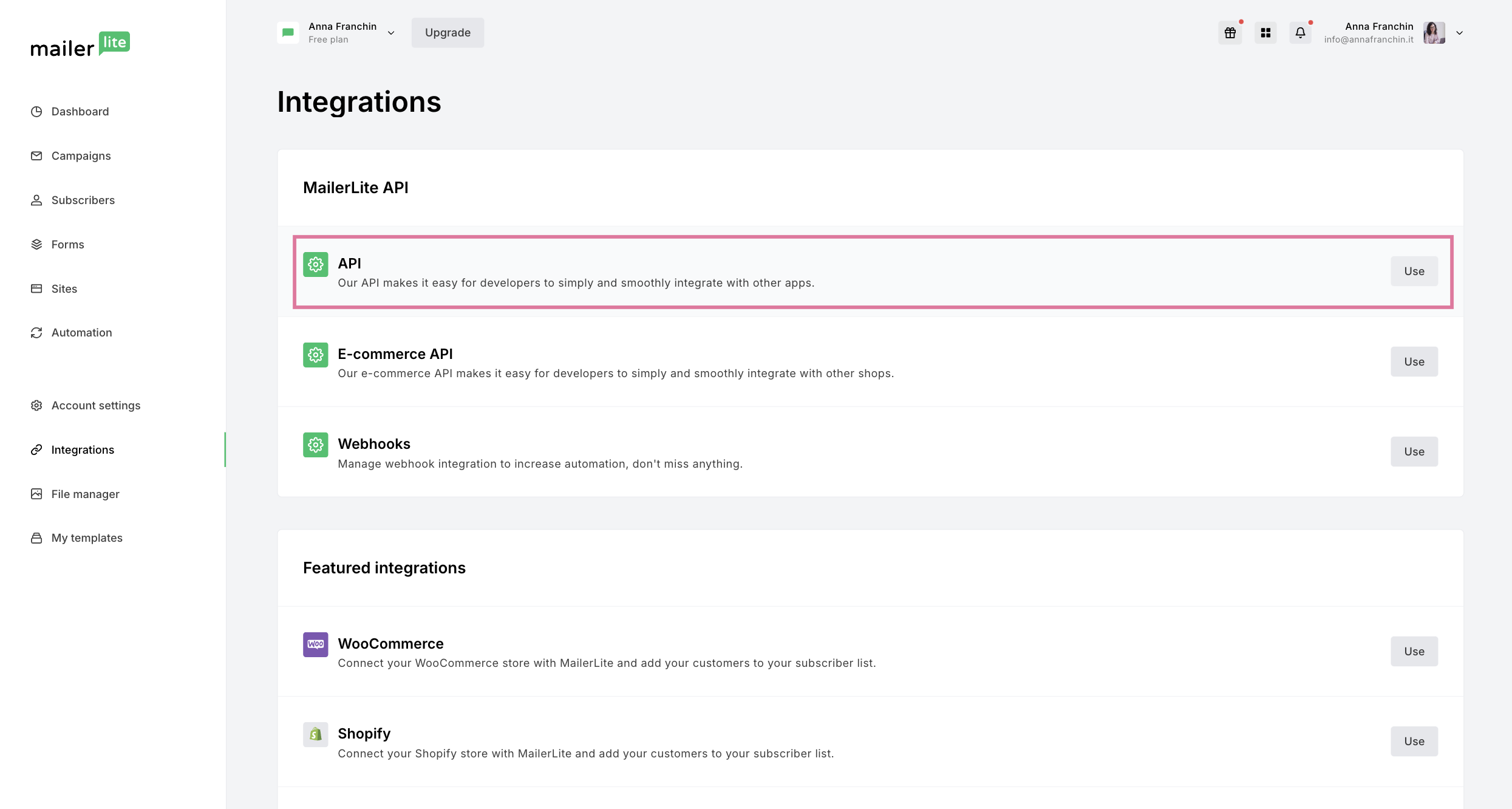The image size is (1512, 809).
Task: Click the File manager image icon
Action: click(36, 494)
